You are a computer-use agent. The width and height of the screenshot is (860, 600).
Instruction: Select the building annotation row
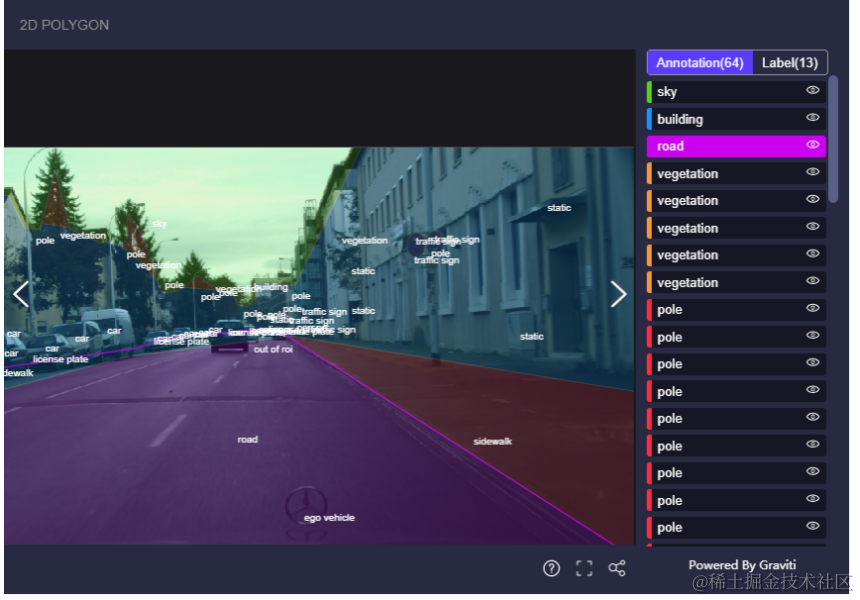point(737,119)
